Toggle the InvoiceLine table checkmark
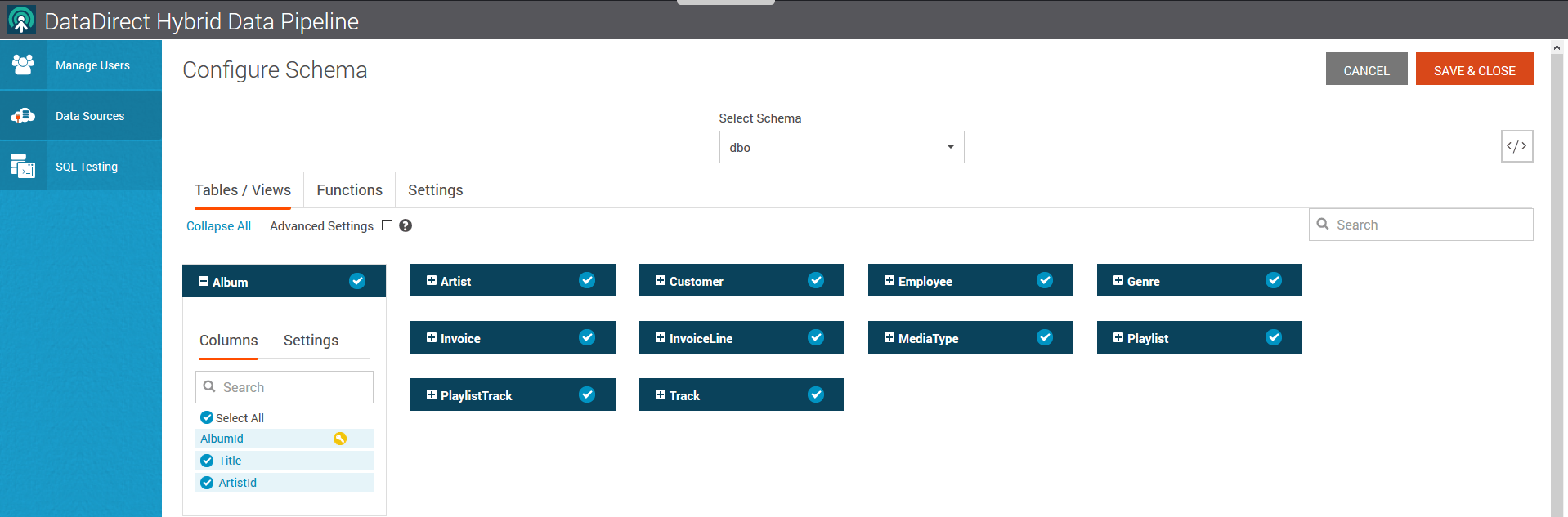 tap(816, 337)
